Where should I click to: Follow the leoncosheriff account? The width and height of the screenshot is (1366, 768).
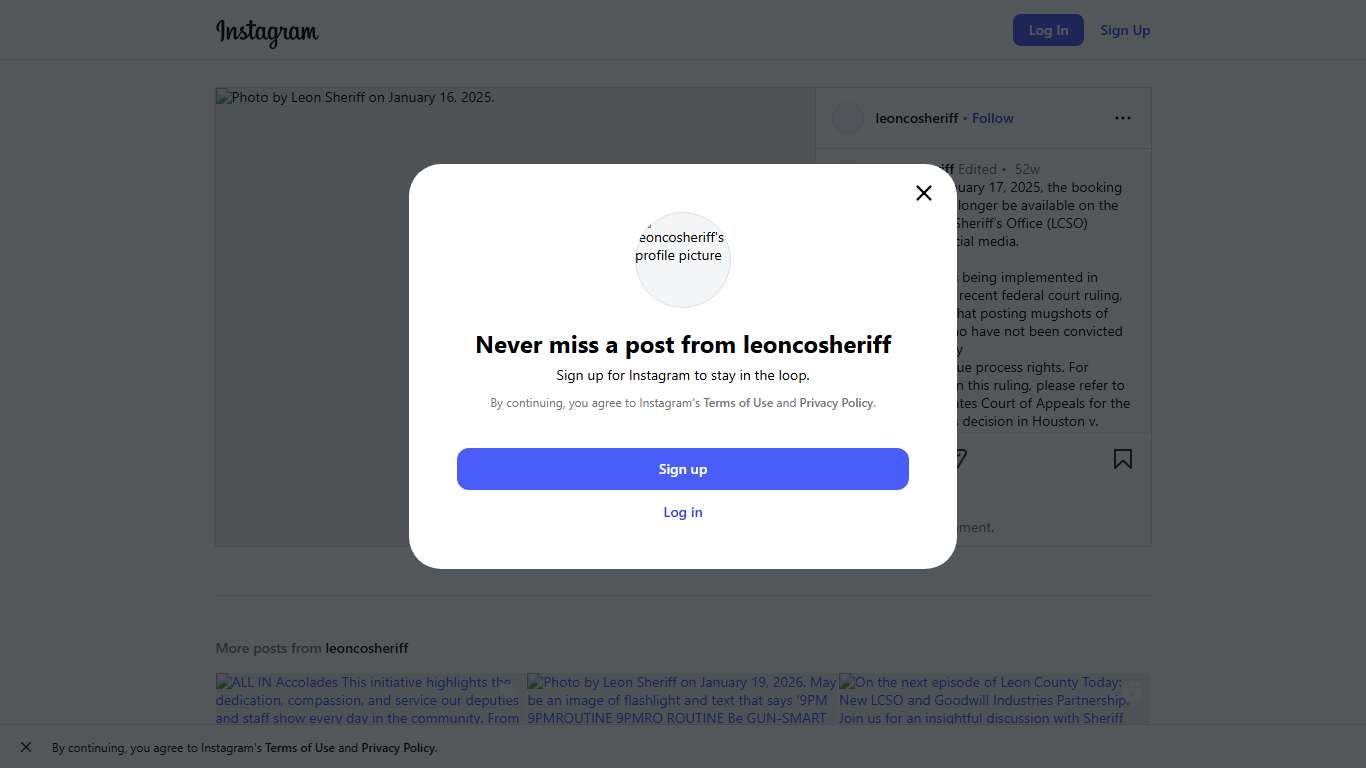pyautogui.click(x=993, y=118)
